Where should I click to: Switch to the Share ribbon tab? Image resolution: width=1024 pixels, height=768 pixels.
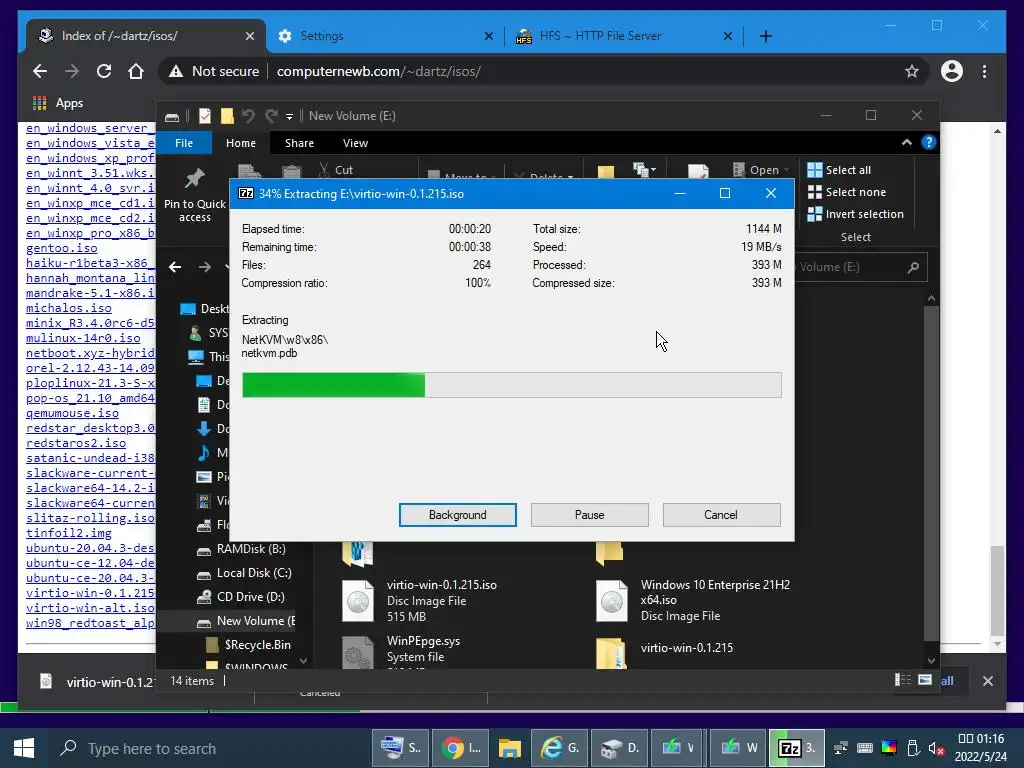299,142
